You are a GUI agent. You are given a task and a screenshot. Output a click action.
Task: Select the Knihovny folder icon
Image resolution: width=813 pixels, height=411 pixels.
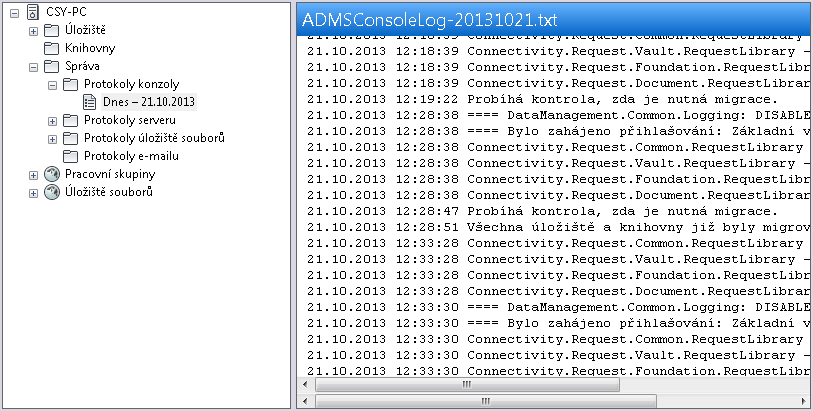pos(51,49)
